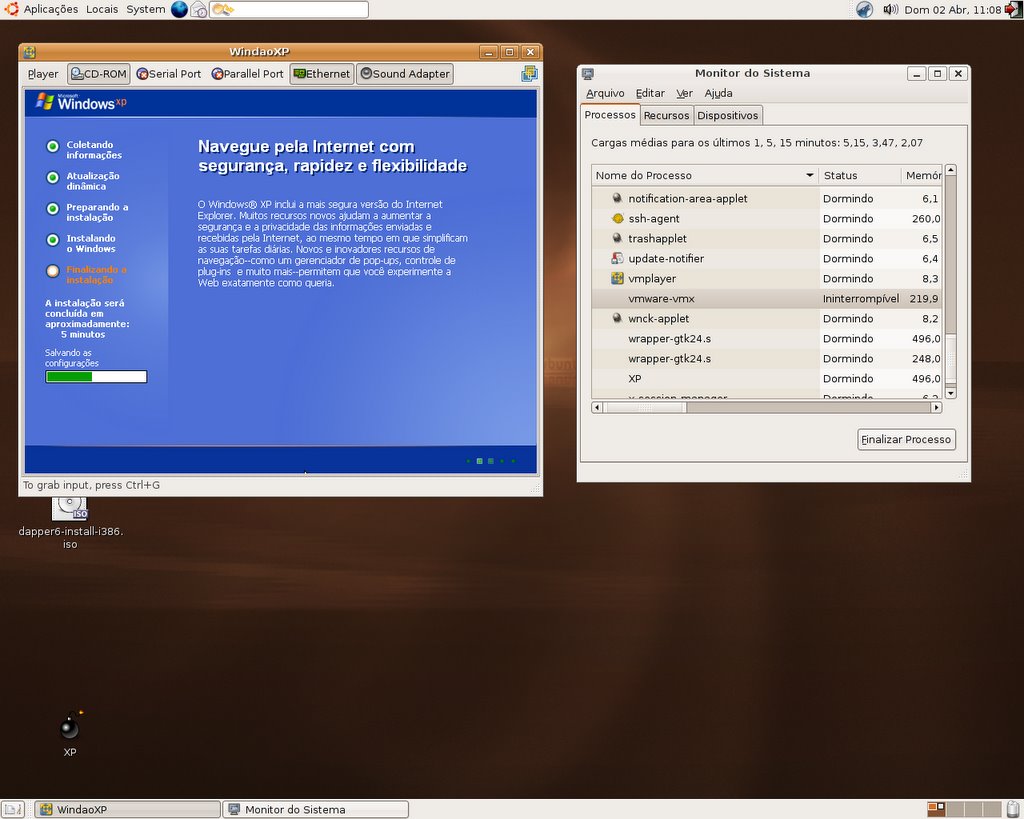Launch the Evolution mail icon in top panel
The image size is (1024, 819).
pos(199,9)
